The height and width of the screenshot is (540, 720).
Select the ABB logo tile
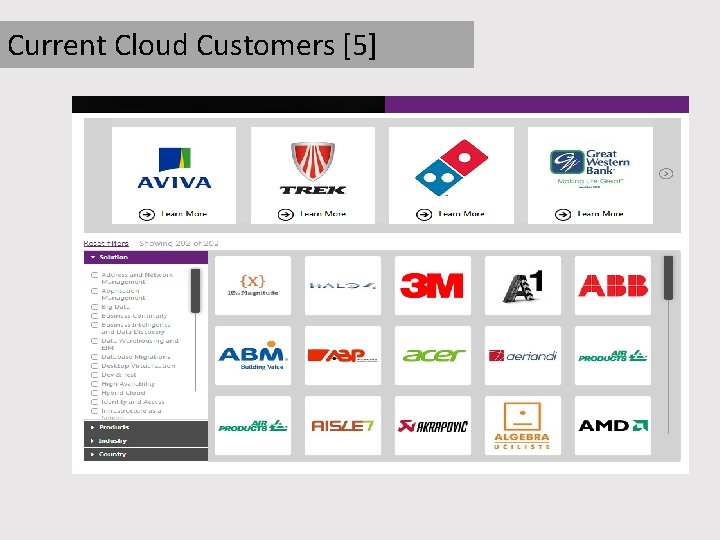[x=613, y=286]
